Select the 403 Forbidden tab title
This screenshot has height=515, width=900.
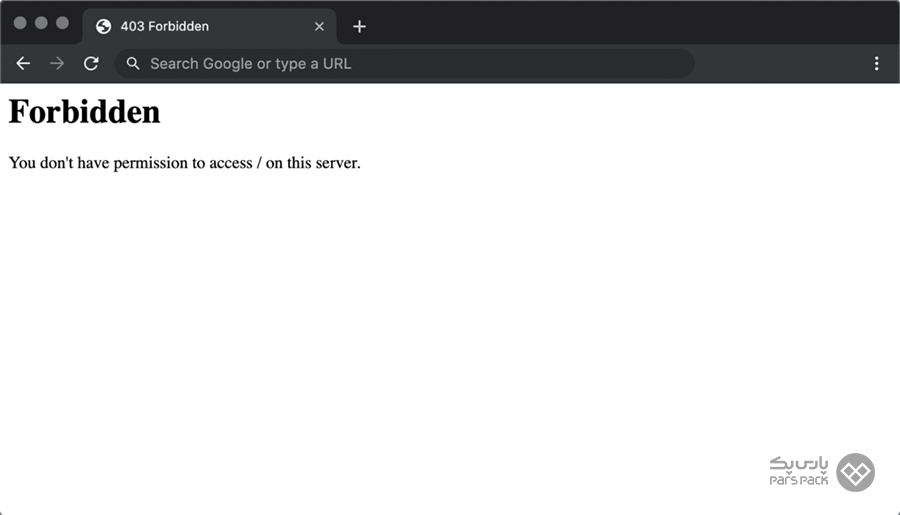pos(164,27)
